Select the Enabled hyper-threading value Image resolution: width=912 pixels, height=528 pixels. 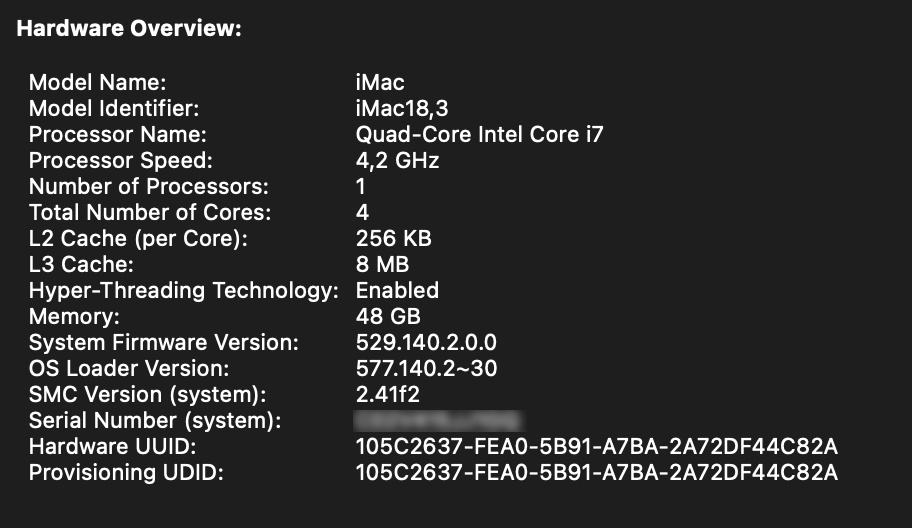pos(397,290)
